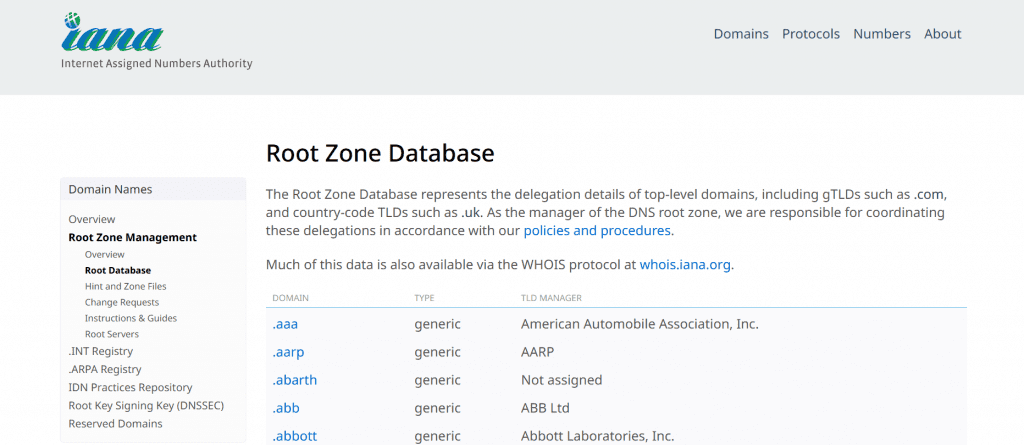Open the .aarp domain link
The image size is (1024, 445).
(x=288, y=352)
